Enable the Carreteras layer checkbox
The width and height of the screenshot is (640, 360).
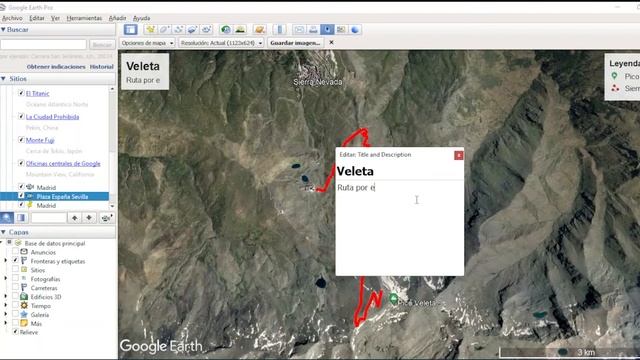click(15, 288)
